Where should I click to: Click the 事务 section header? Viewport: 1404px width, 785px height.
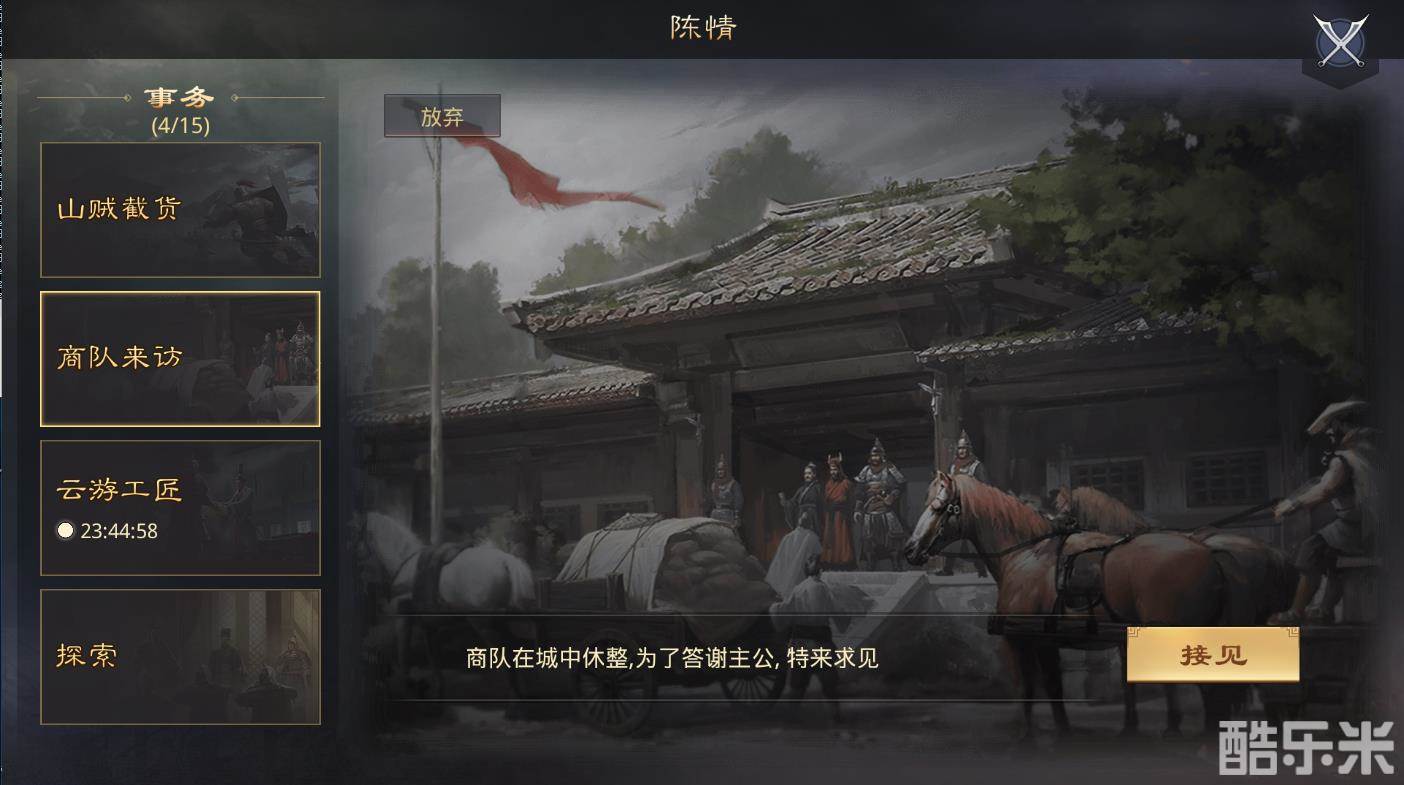tap(180, 97)
